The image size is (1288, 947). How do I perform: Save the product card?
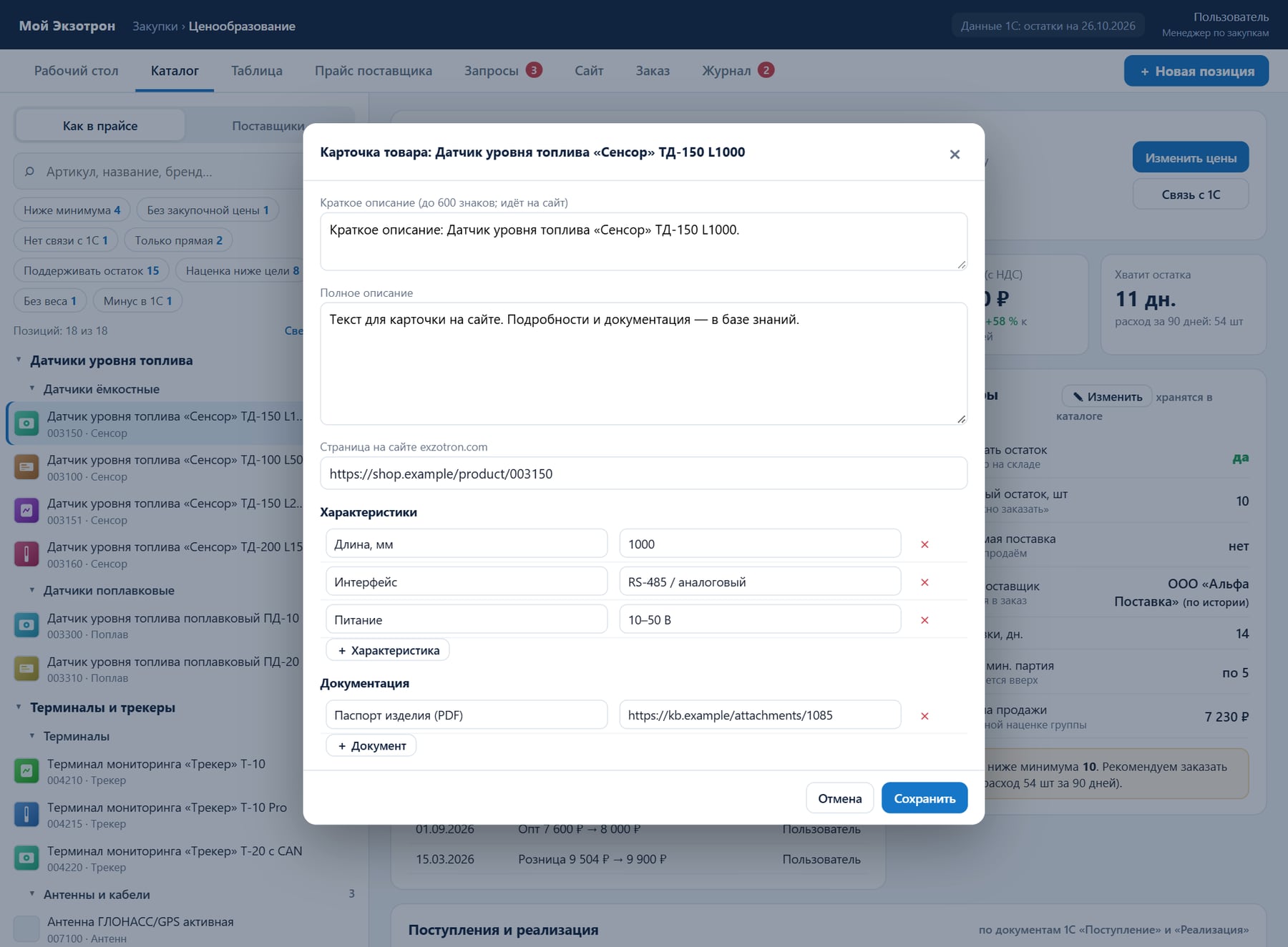point(924,798)
